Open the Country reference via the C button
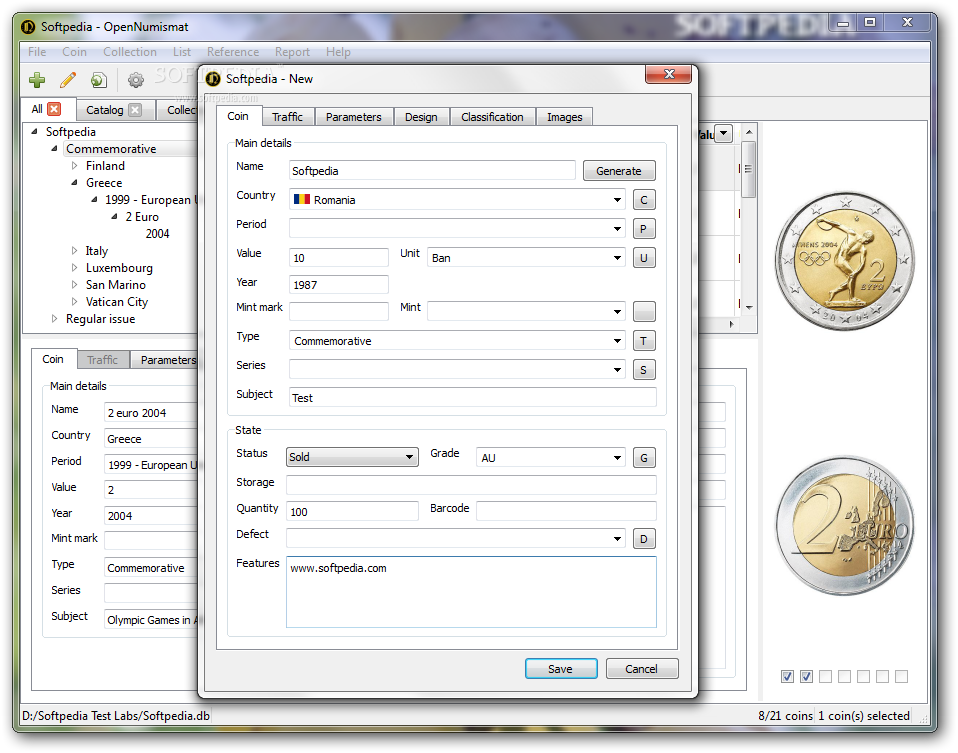The image size is (958, 753). (643, 200)
